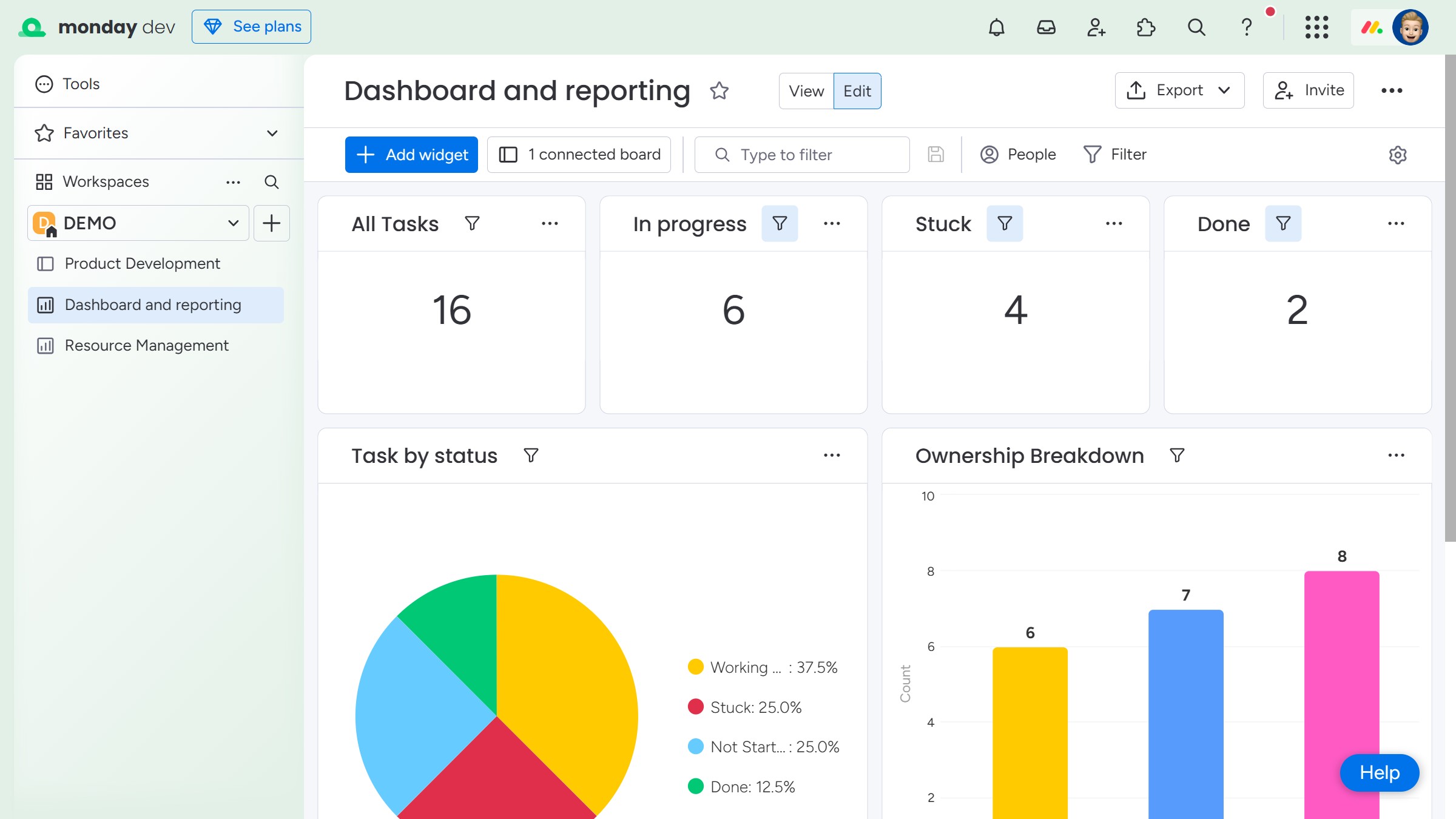This screenshot has width=1456, height=819.
Task: Open the Stuck widget menu dots
Action: pyautogui.click(x=1114, y=224)
